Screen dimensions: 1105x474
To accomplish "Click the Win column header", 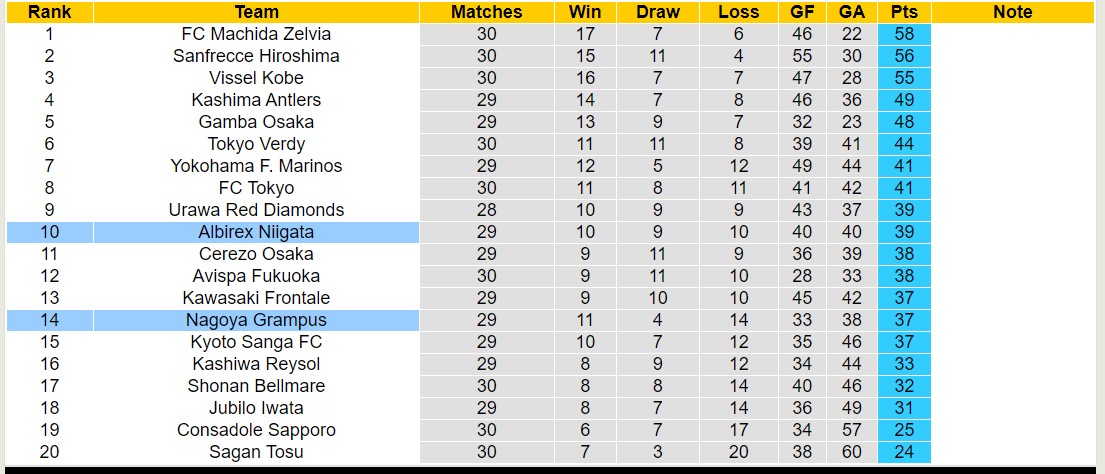I will pos(585,12).
